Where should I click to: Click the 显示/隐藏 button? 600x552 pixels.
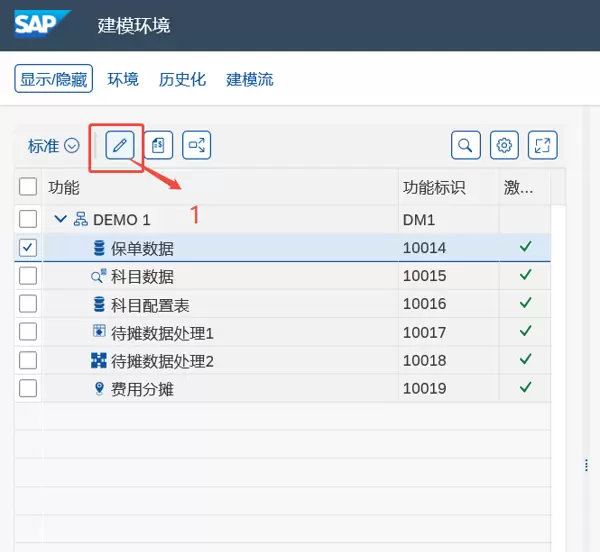tap(53, 79)
